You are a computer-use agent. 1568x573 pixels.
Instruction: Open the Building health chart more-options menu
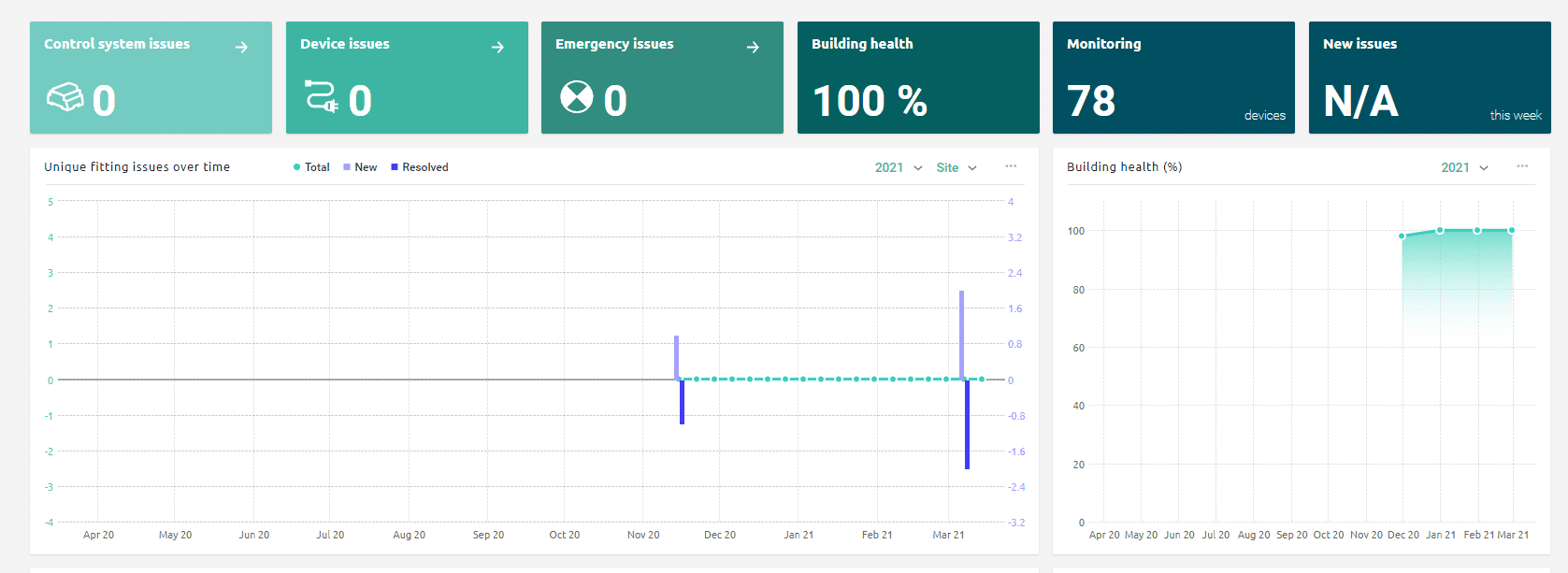(1522, 166)
